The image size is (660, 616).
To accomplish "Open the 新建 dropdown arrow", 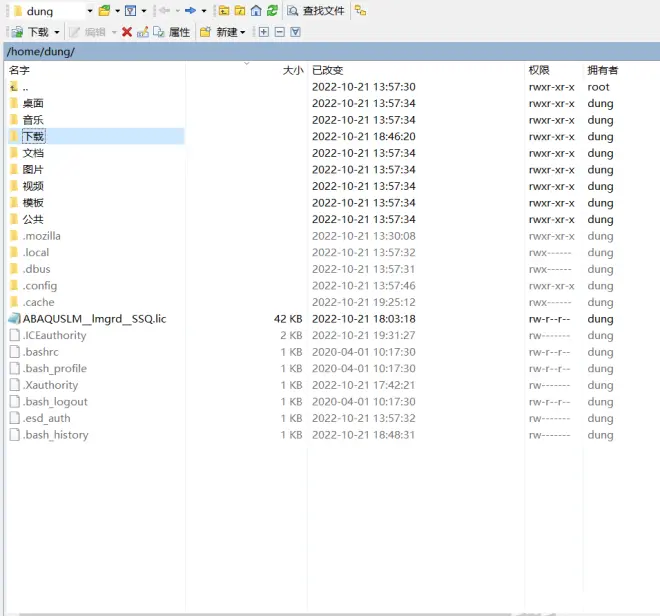I will click(242, 32).
